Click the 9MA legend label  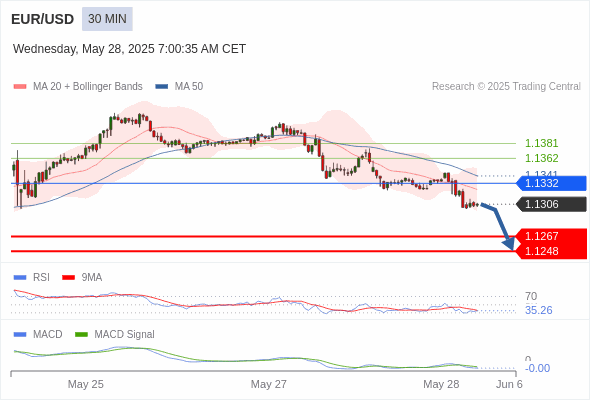tap(92, 278)
